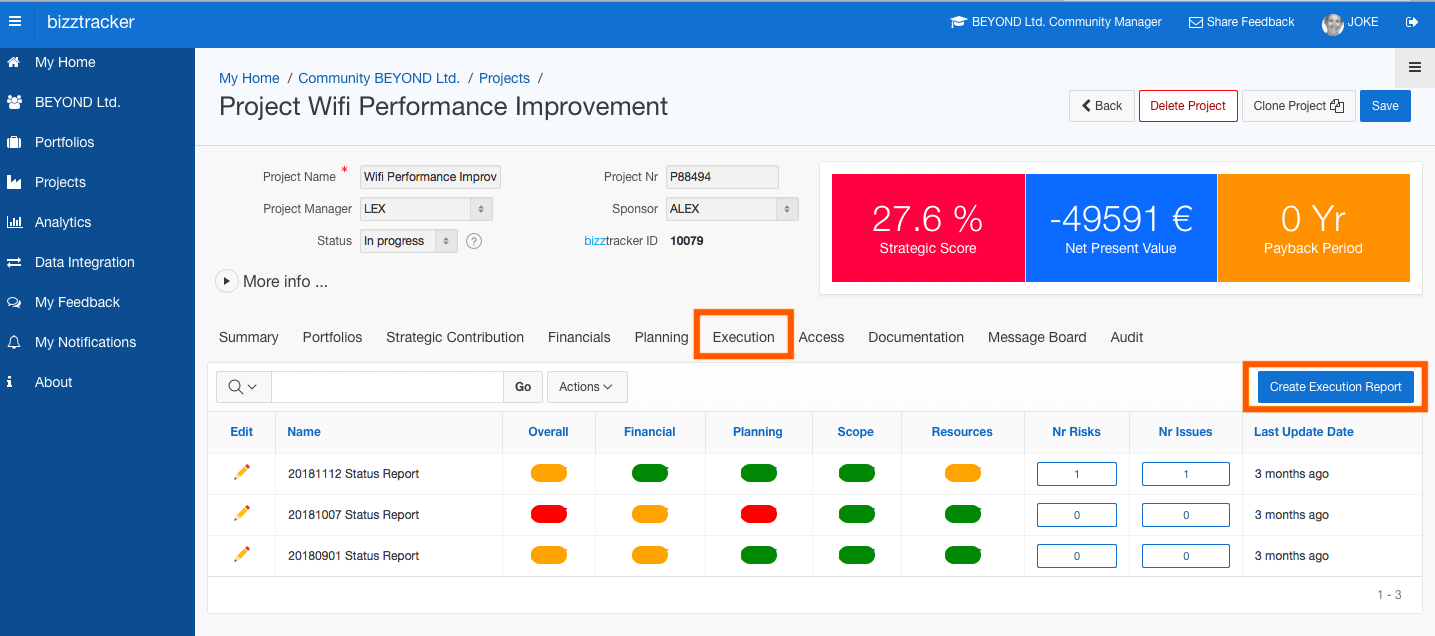Click the My Notifications bell icon
Viewport: 1435px width, 636px height.
tap(14, 342)
